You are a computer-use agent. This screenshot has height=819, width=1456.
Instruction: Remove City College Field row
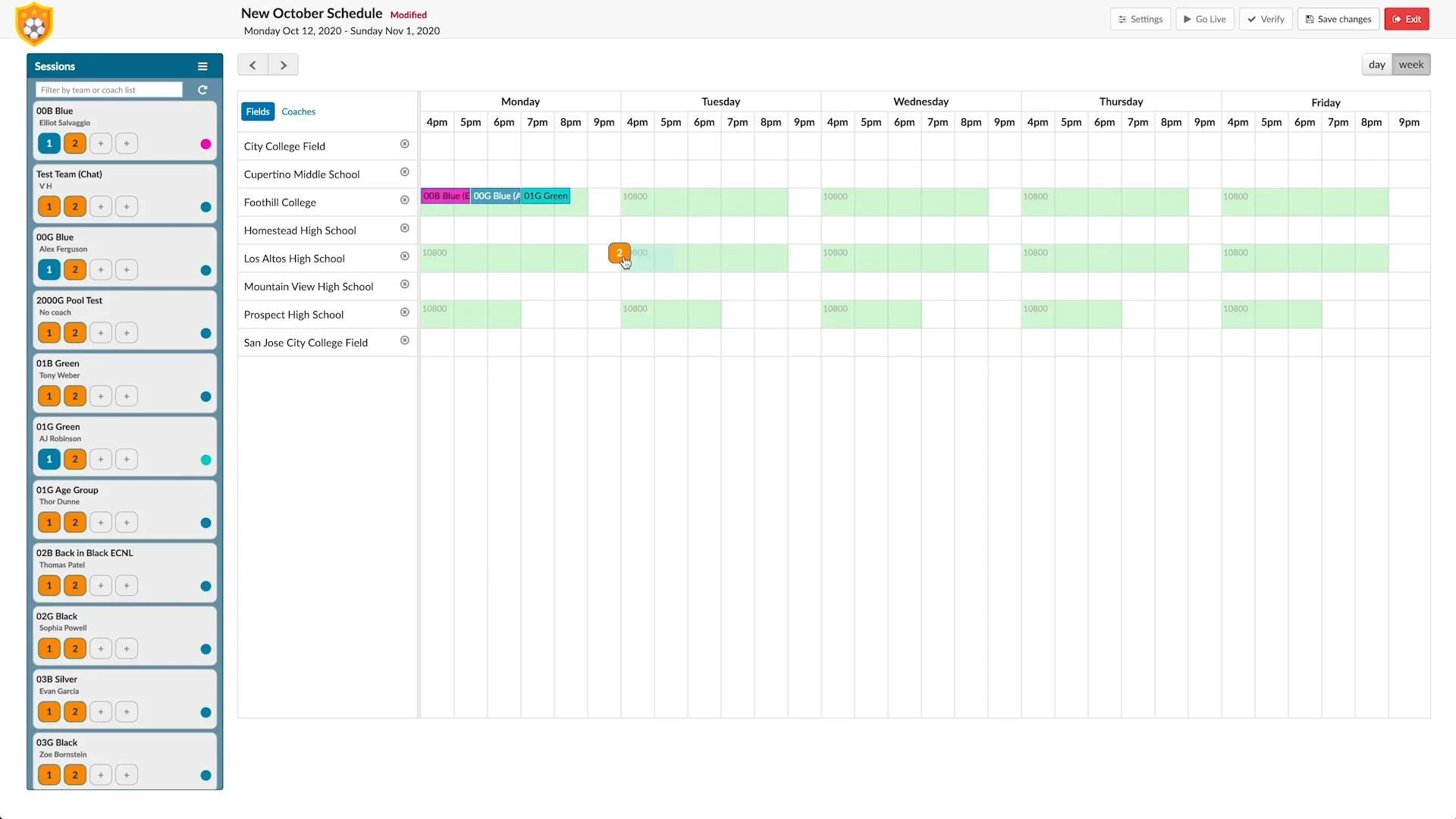405,144
